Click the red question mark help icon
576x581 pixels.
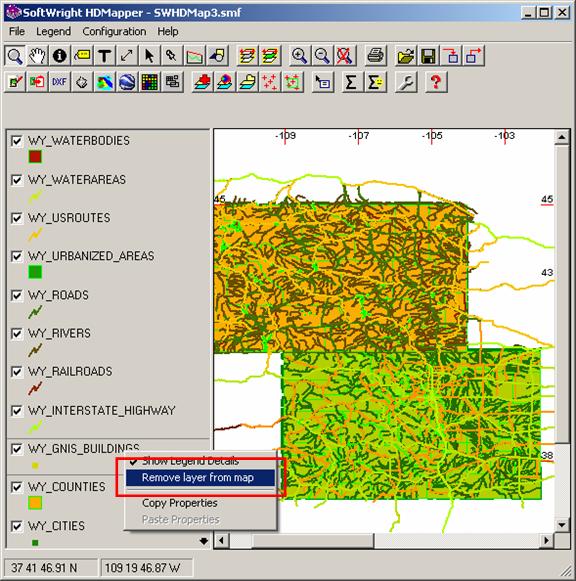(436, 82)
